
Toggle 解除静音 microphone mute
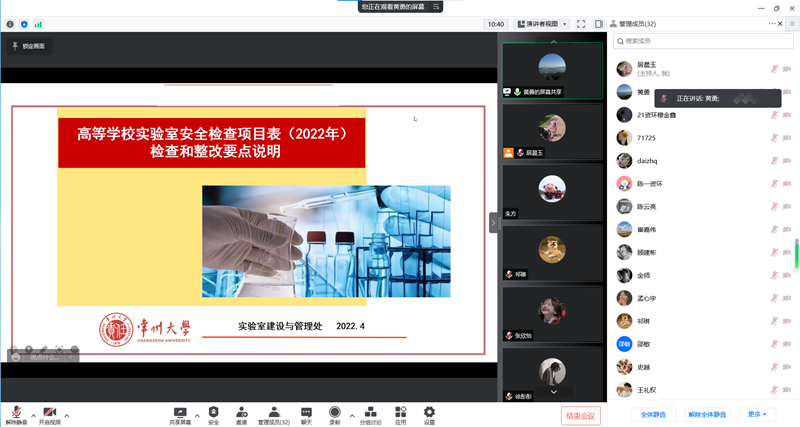click(x=16, y=415)
